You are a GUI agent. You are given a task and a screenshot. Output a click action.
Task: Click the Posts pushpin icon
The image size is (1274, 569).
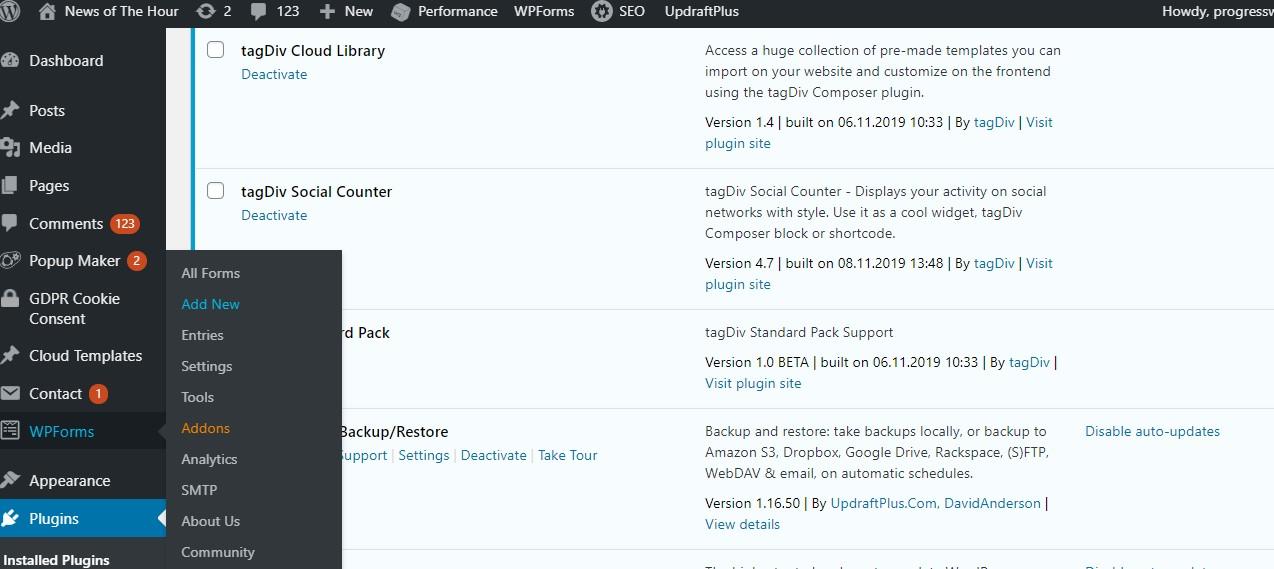(11, 110)
